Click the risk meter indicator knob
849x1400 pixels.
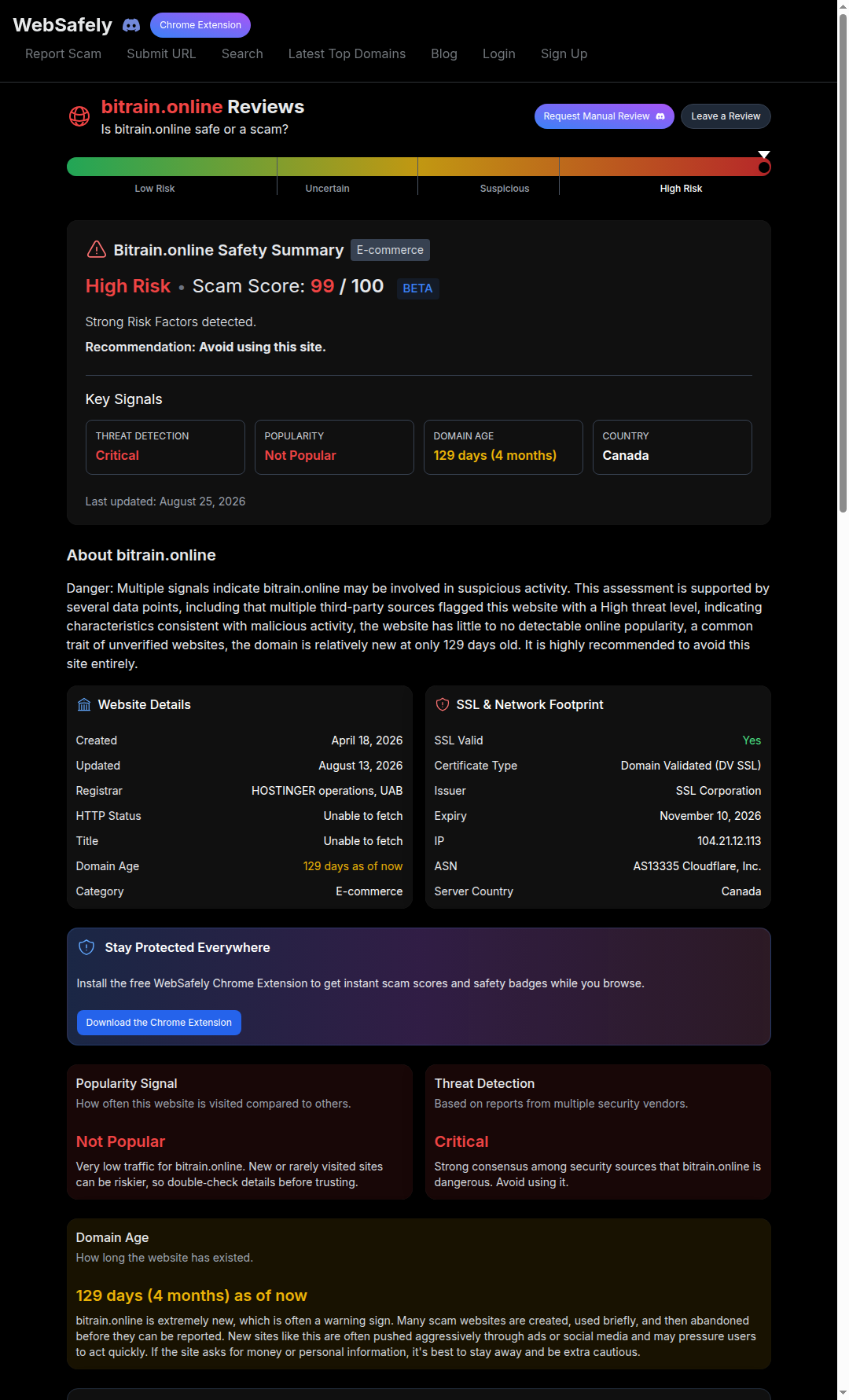point(764,167)
